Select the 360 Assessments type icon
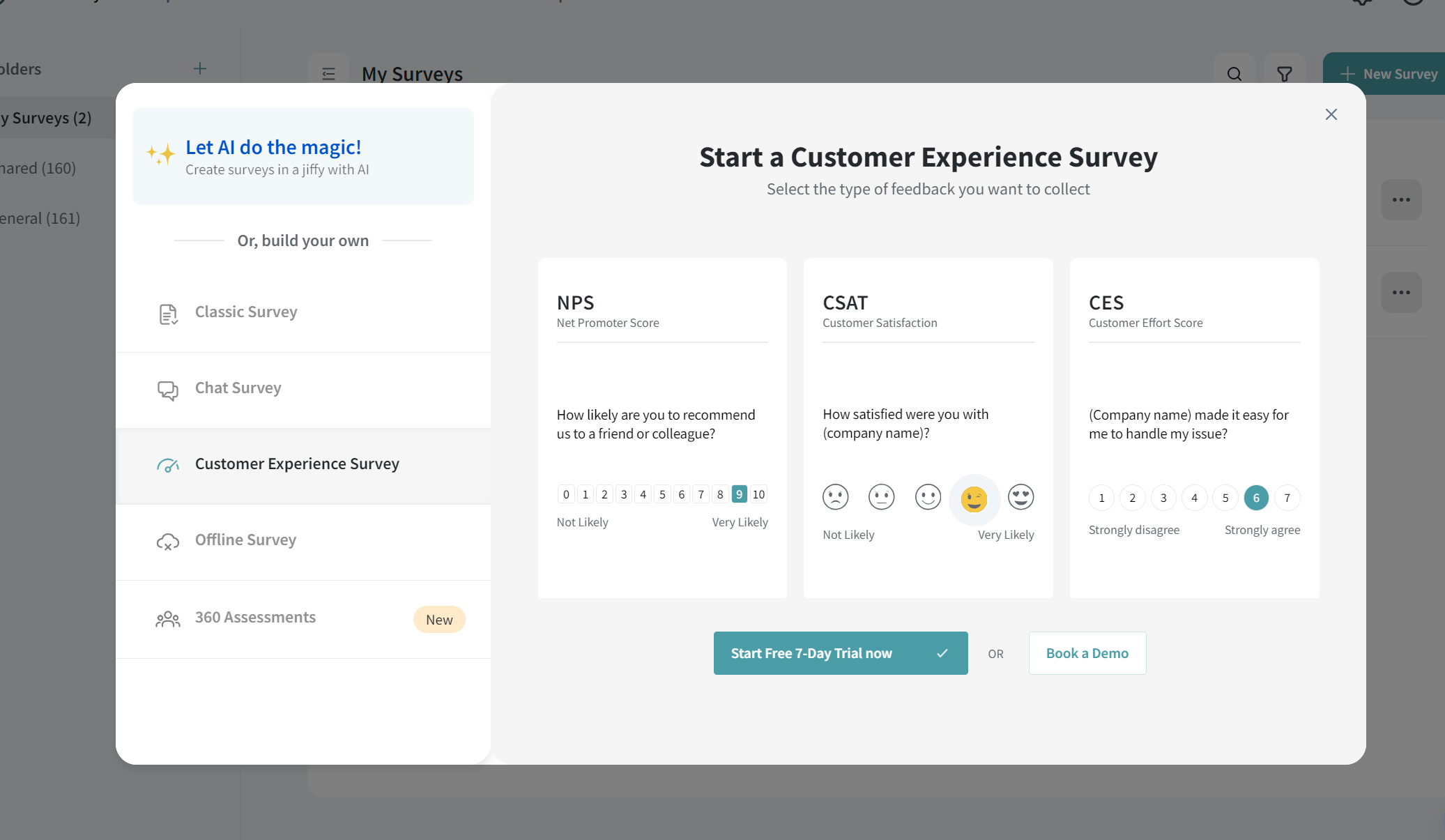The width and height of the screenshot is (1445, 840). click(x=167, y=618)
